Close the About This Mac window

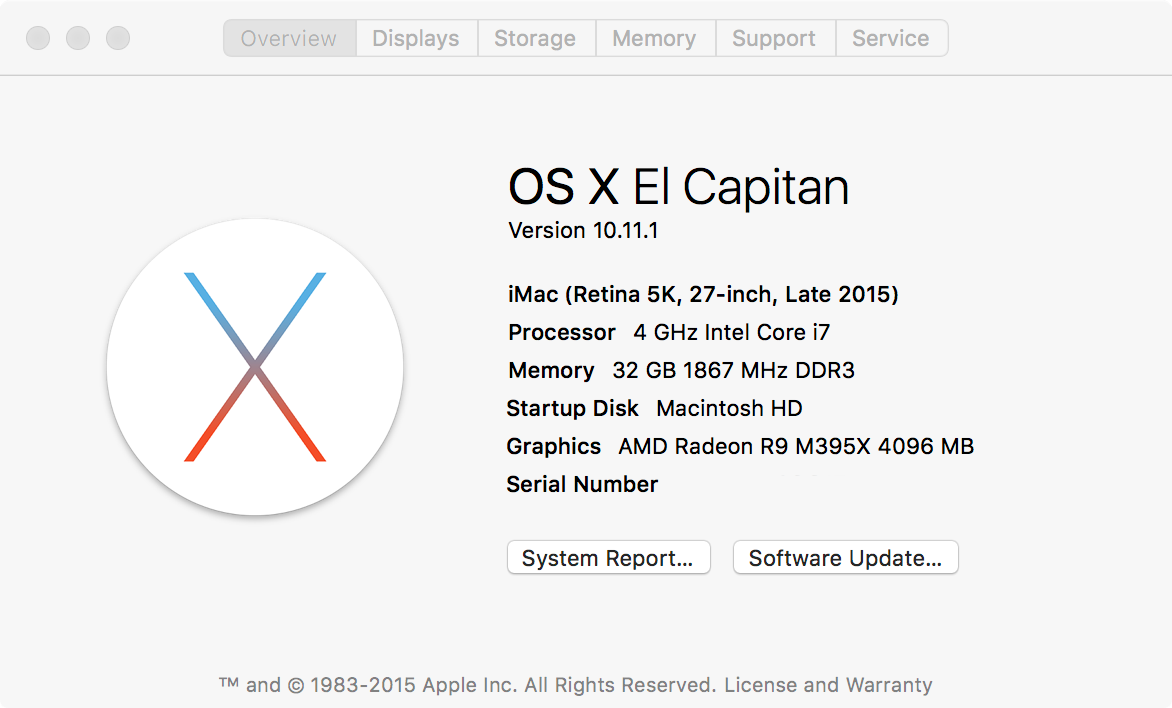point(38,39)
